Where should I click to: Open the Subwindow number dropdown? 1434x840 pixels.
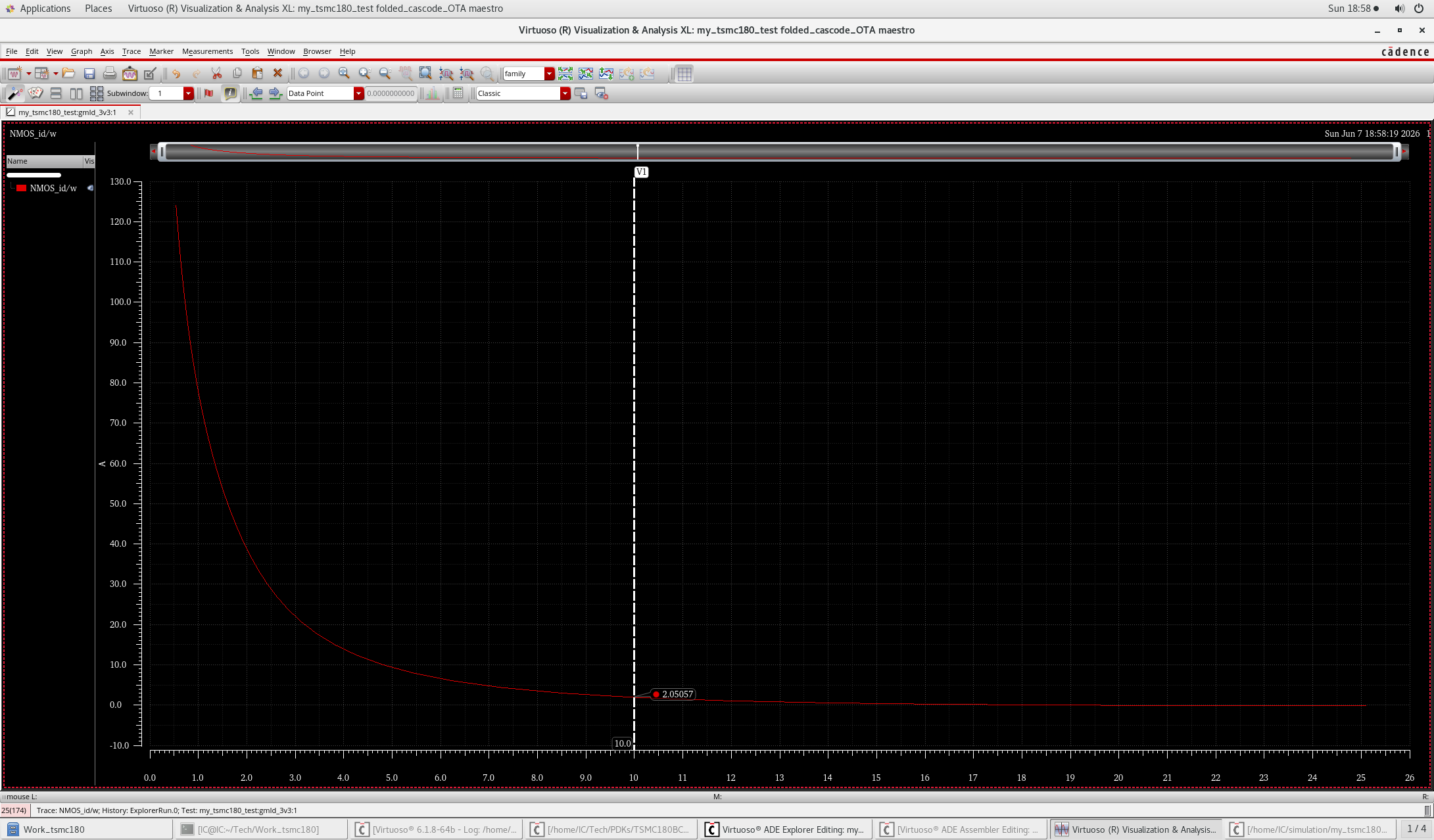[189, 93]
